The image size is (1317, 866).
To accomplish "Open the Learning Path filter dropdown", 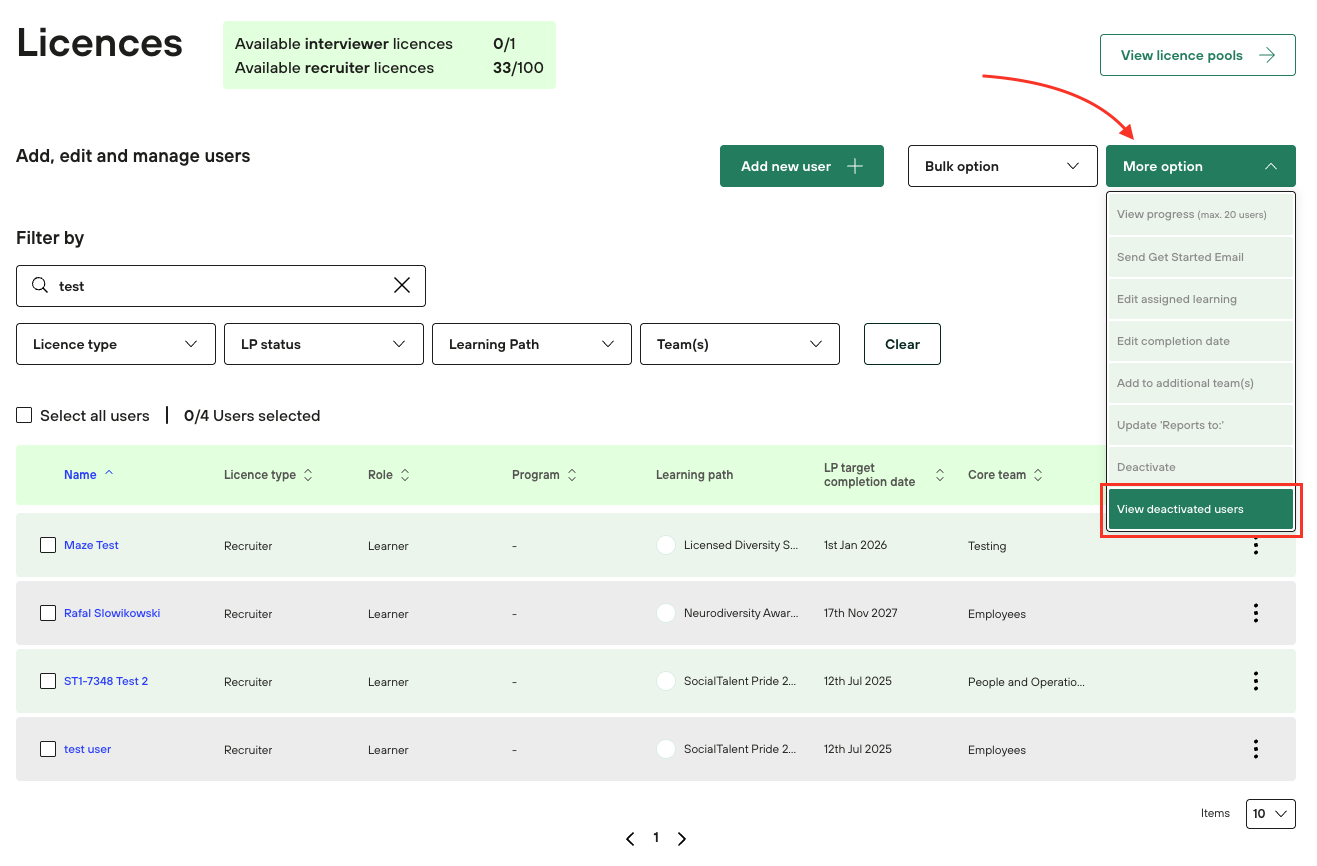I will pos(531,344).
